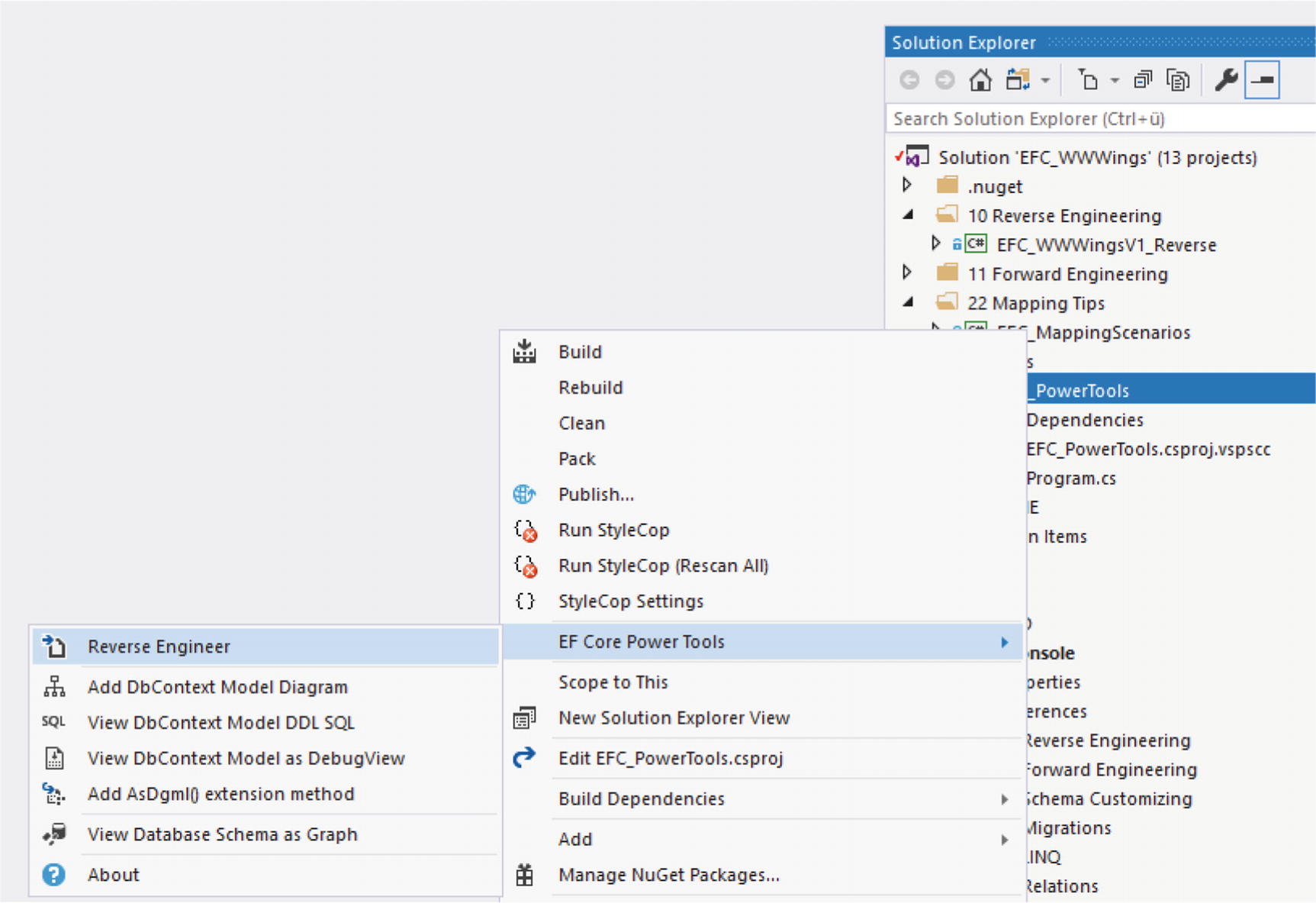Open Properties via the wrench icon
Image resolution: width=1316 pixels, height=903 pixels.
[1225, 80]
